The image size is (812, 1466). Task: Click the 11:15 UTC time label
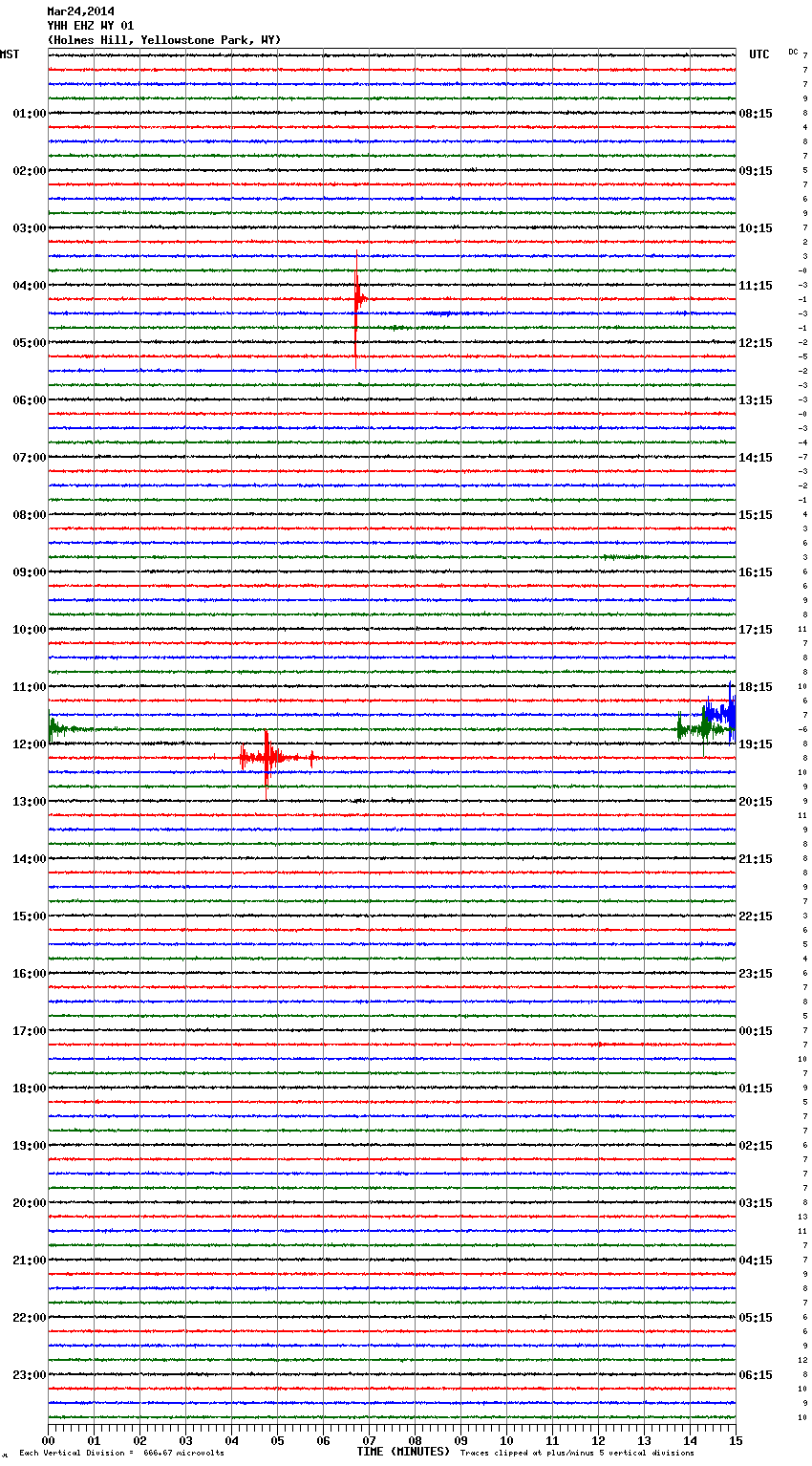[756, 286]
